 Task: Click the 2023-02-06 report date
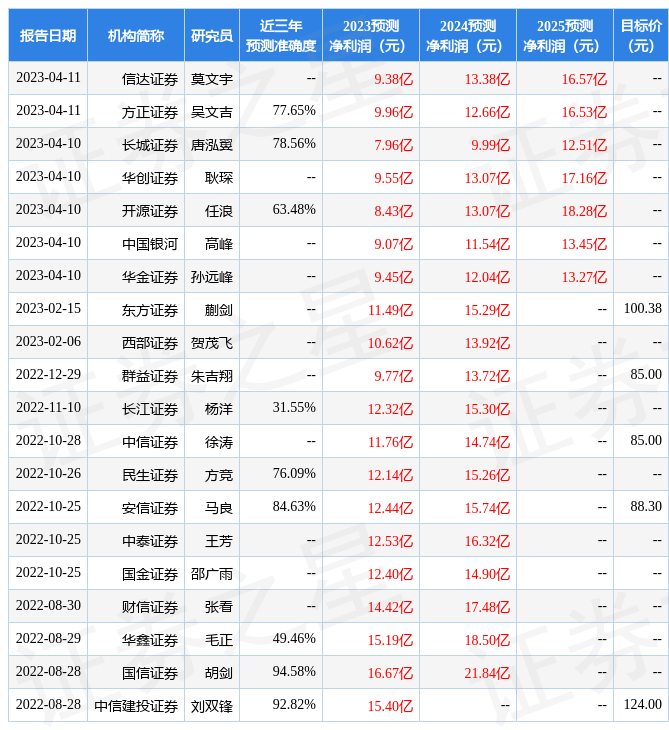pos(48,341)
